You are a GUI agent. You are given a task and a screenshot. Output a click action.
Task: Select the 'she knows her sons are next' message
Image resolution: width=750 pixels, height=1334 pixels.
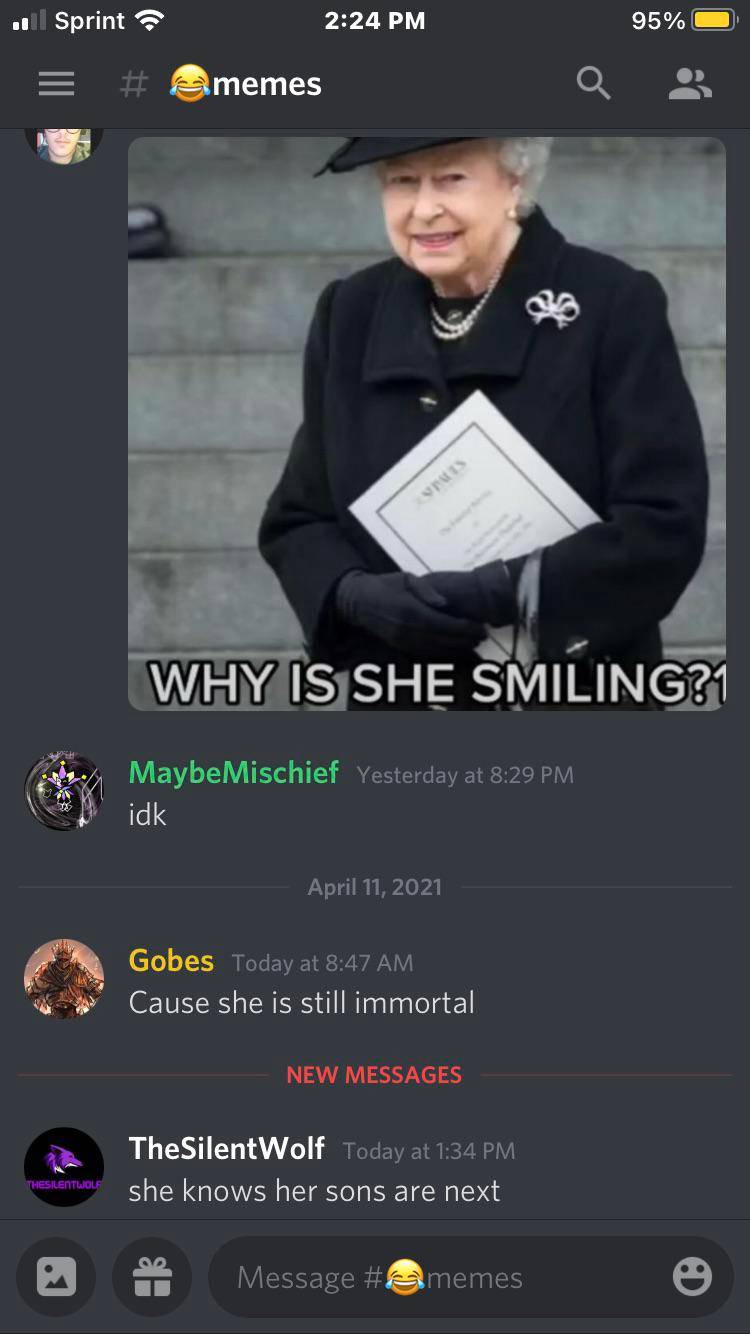(x=314, y=1190)
